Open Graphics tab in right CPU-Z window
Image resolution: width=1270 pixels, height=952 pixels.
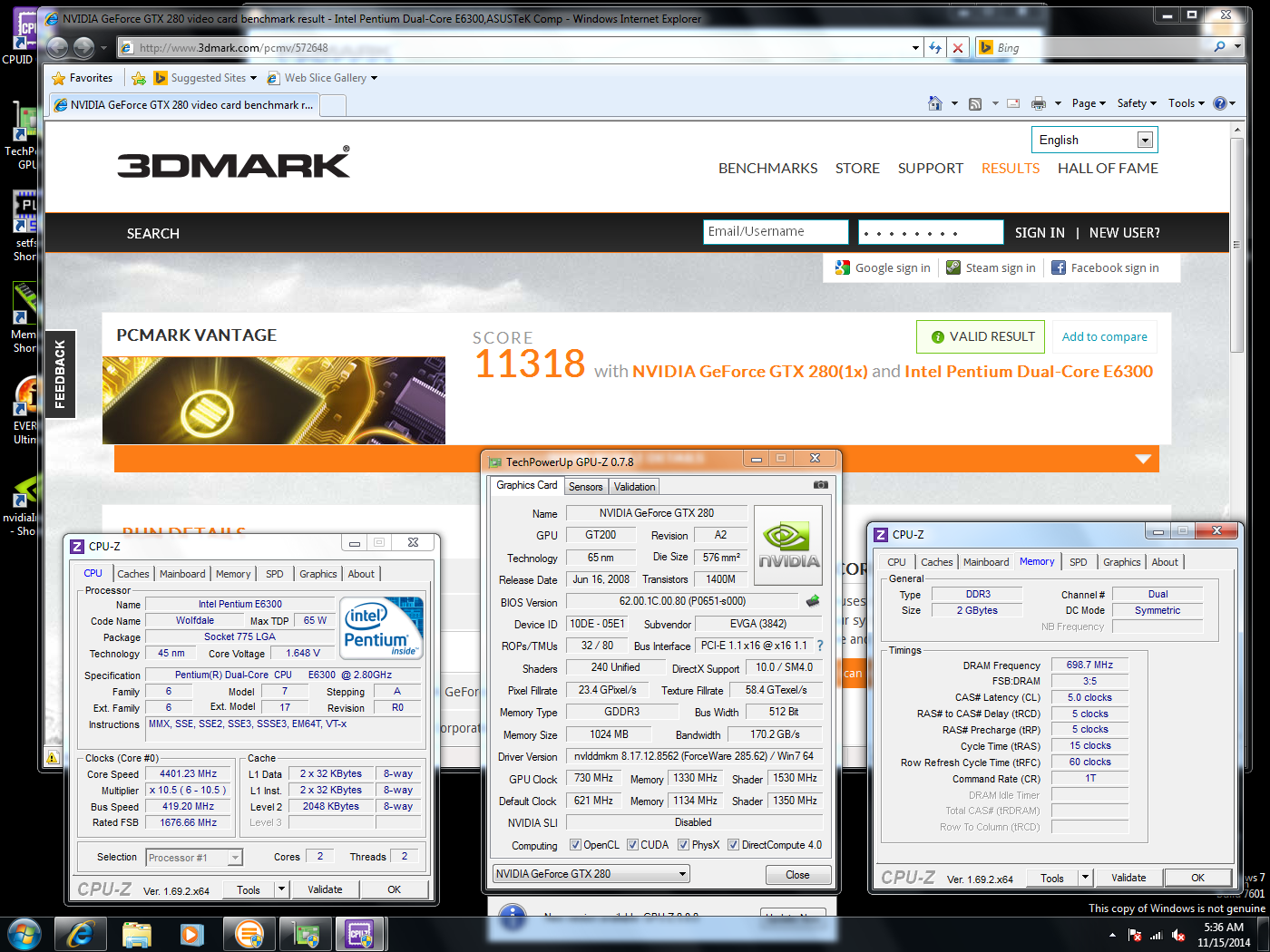(x=1121, y=562)
